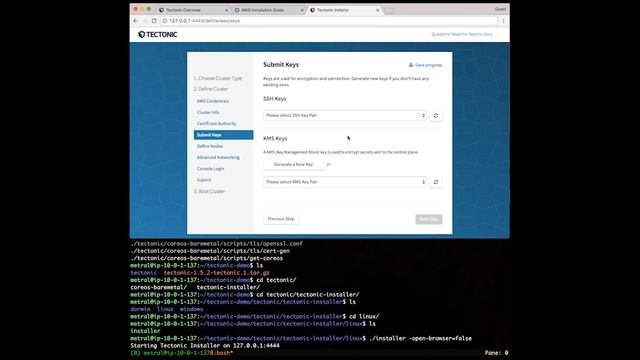Open the SSH Key Pair dropdown
This screenshot has width=640, height=360.
point(345,116)
